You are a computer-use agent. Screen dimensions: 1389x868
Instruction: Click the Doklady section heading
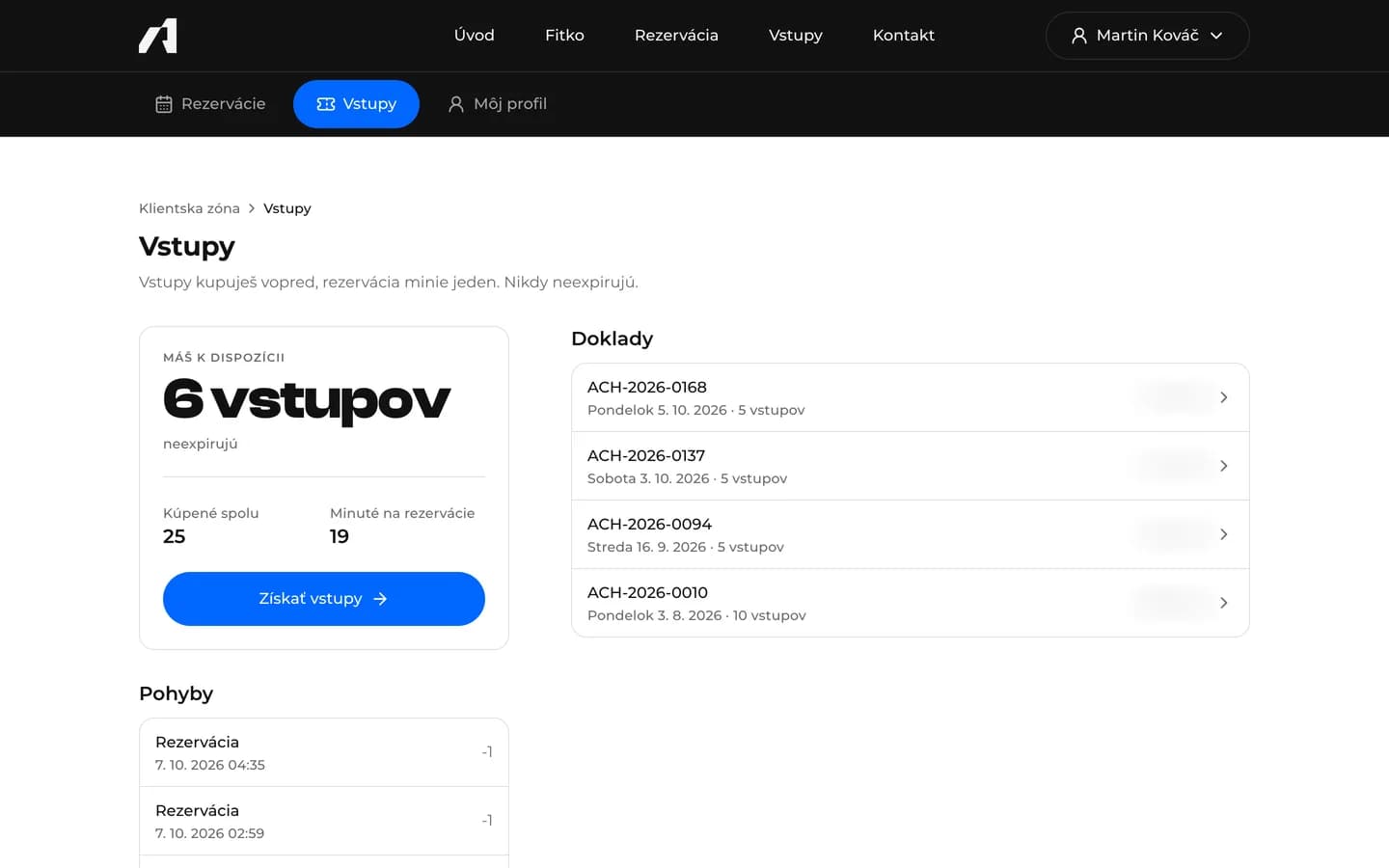pos(613,339)
